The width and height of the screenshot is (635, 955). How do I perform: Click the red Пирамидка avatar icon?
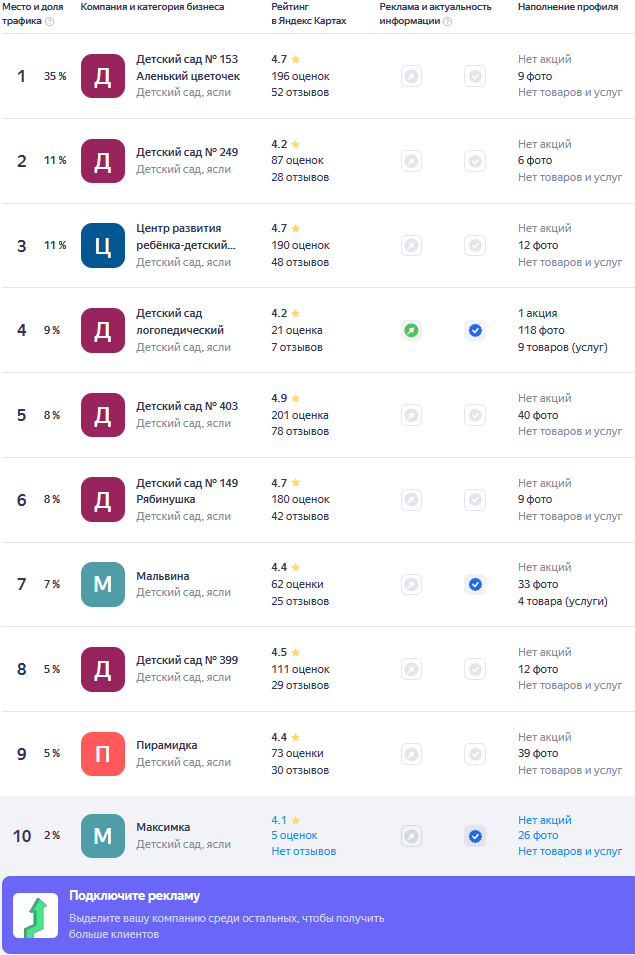click(x=103, y=754)
